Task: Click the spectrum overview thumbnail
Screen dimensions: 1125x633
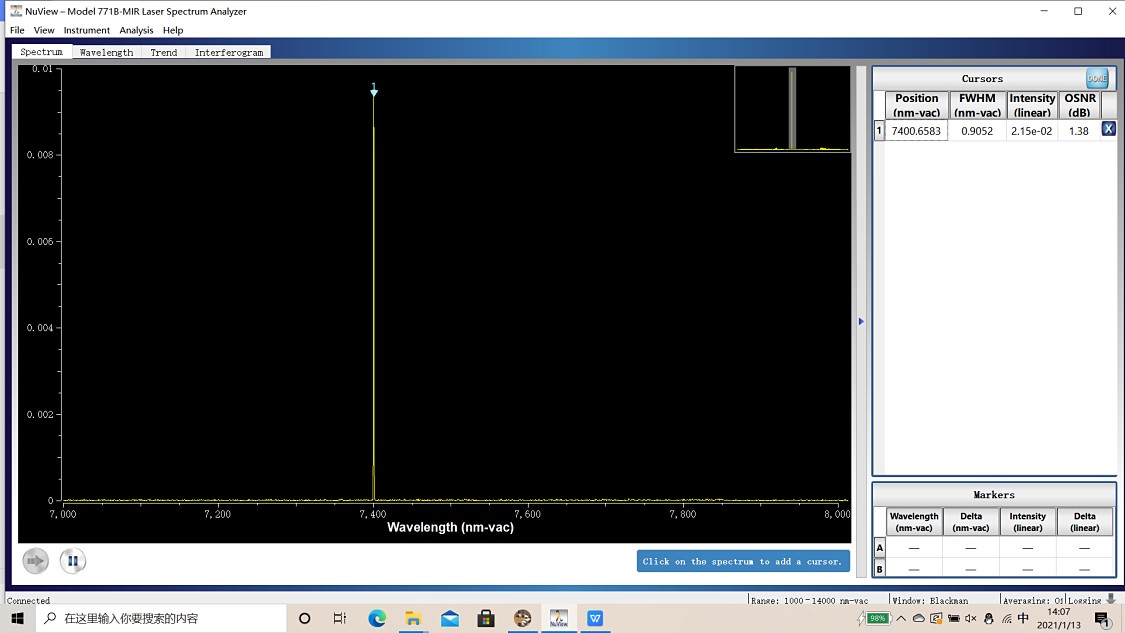Action: coord(792,109)
